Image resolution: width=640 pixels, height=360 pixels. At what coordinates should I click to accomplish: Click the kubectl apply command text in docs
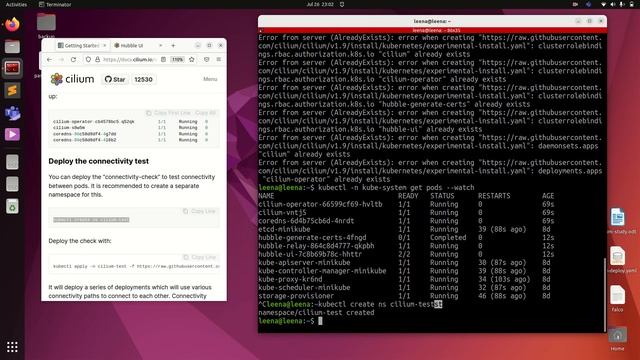coord(136,266)
